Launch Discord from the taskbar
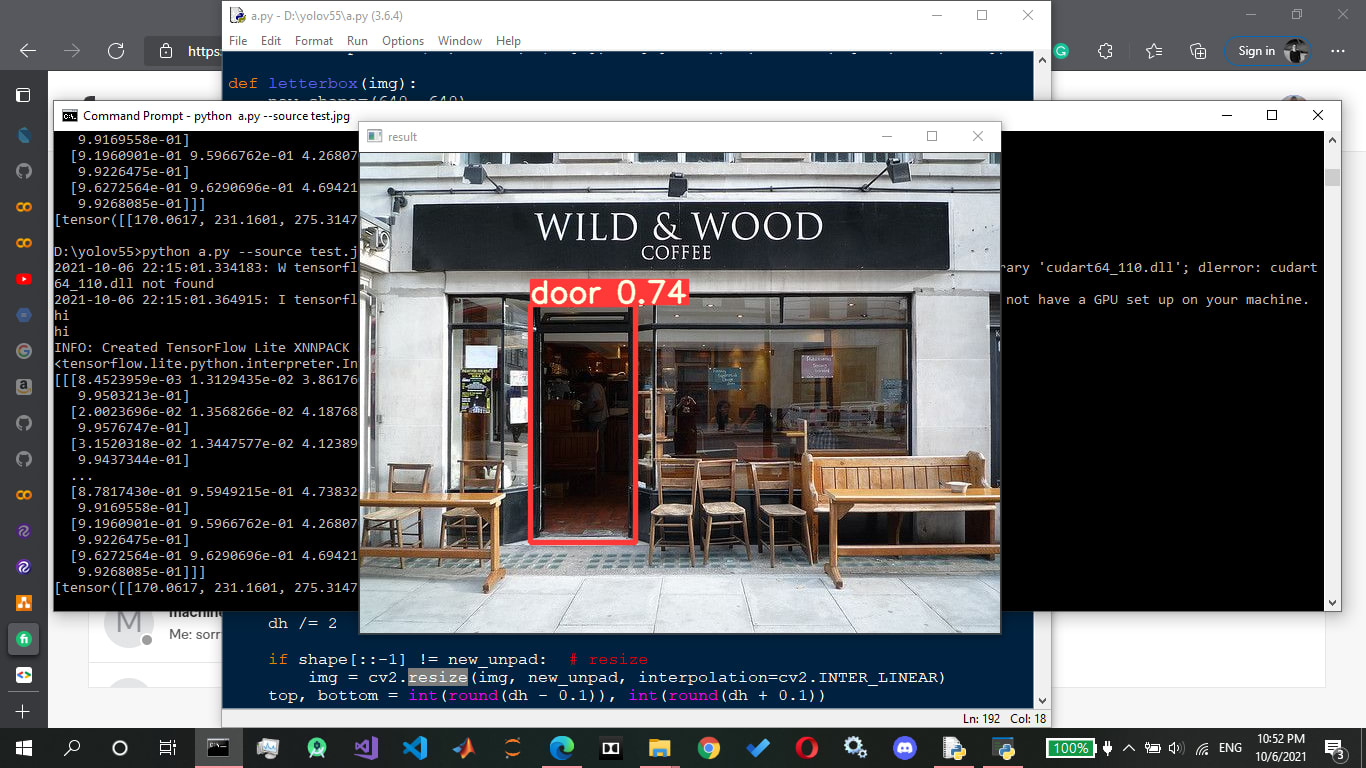Viewport: 1366px width, 768px height. (905, 747)
